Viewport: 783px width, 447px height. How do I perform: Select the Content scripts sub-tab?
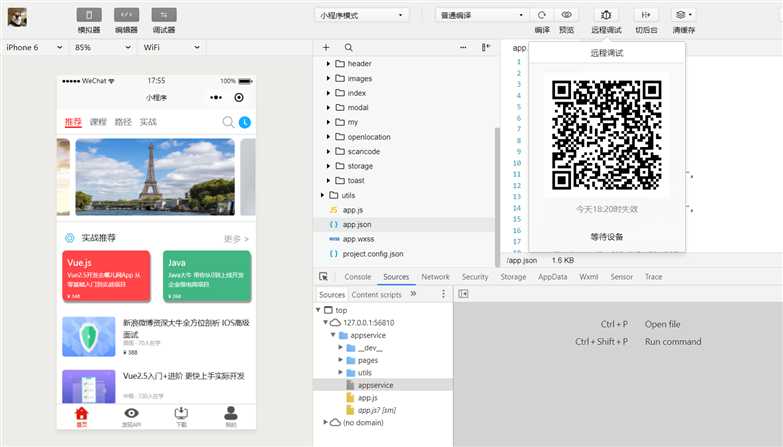tap(376, 295)
